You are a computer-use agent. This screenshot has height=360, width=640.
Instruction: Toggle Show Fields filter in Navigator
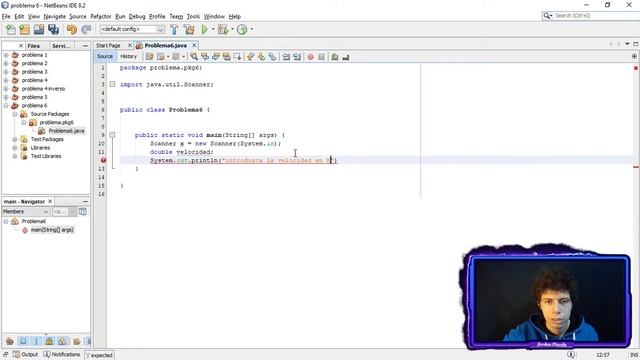[x=23, y=341]
